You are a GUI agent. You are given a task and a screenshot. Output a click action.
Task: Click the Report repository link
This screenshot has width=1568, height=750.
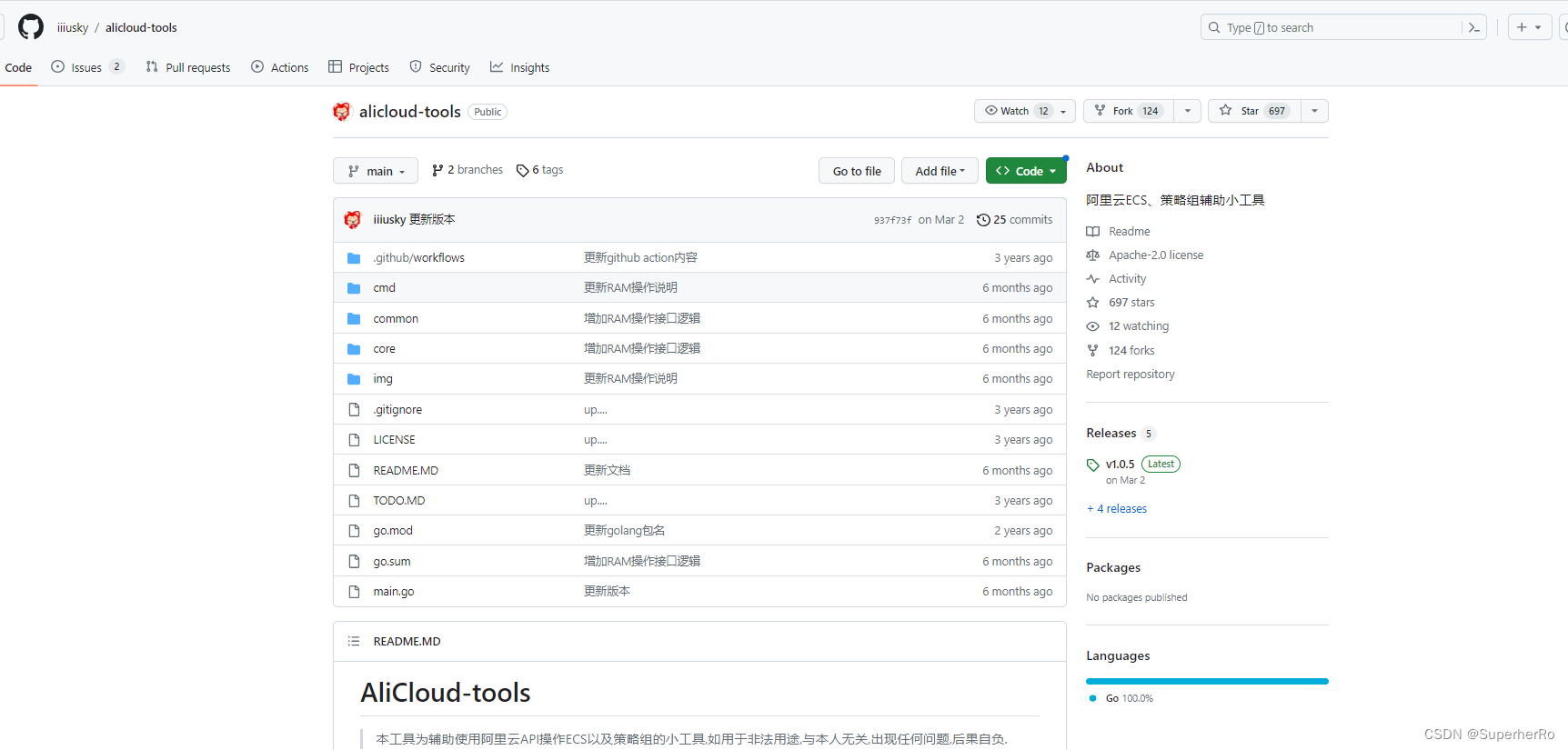(1131, 375)
